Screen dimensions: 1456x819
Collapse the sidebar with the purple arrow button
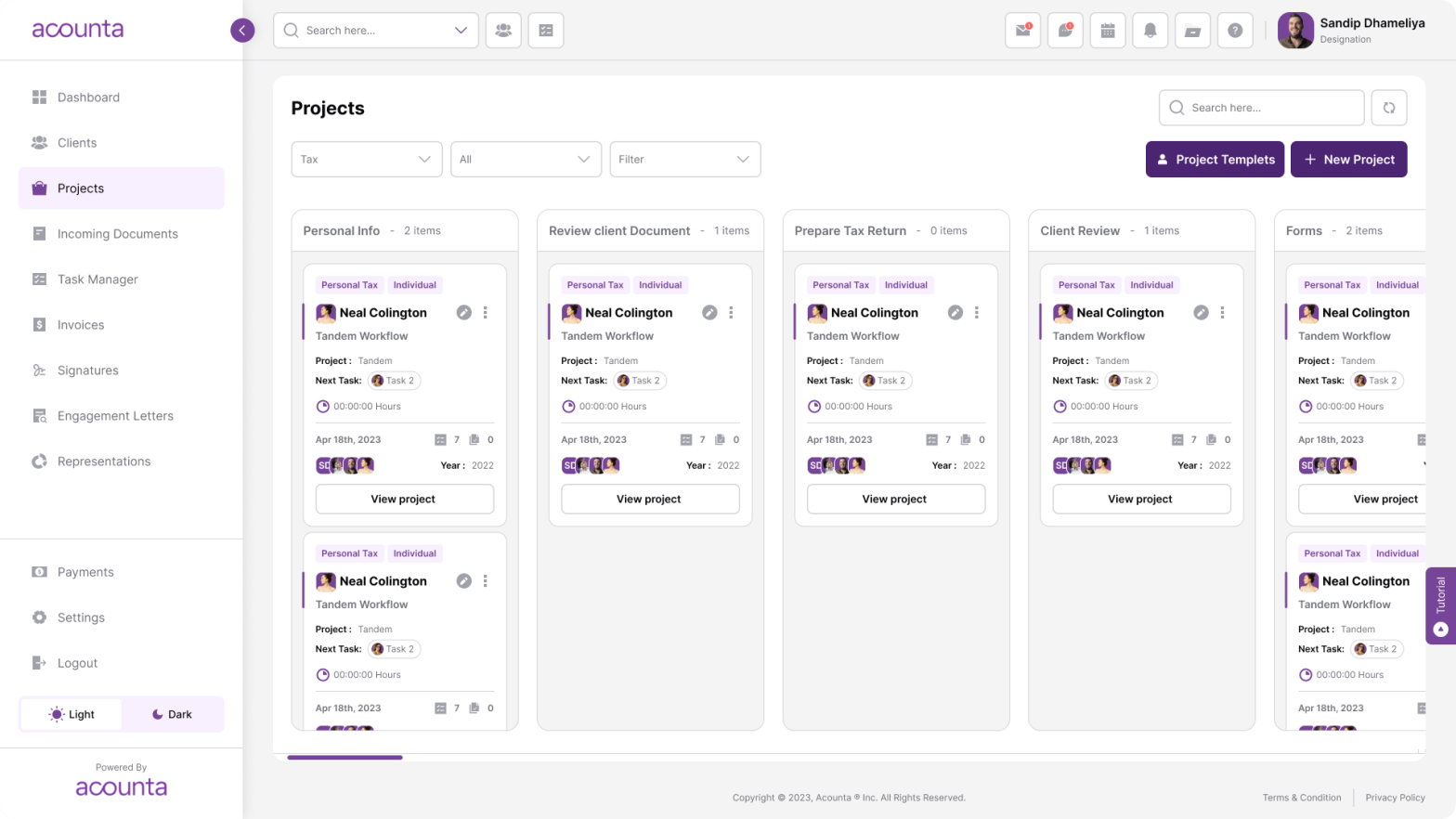[x=242, y=31]
